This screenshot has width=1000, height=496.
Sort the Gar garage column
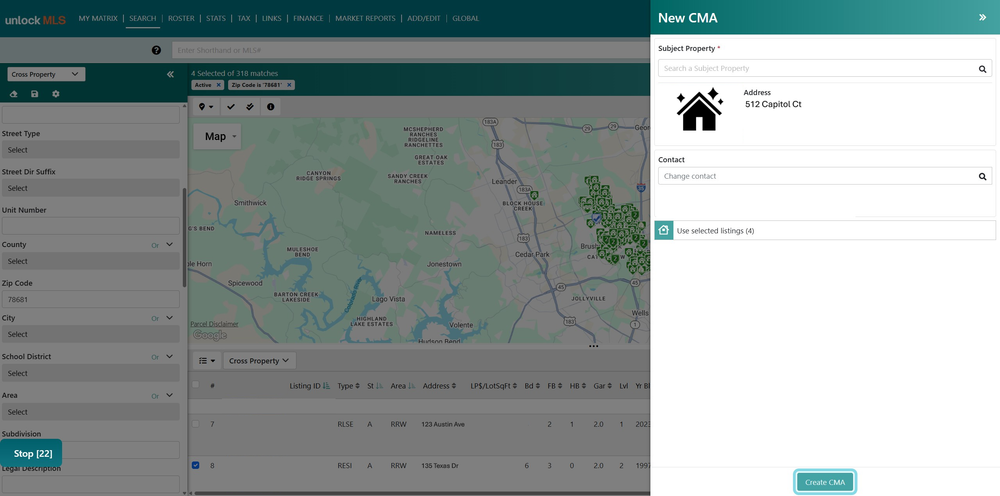click(608, 386)
